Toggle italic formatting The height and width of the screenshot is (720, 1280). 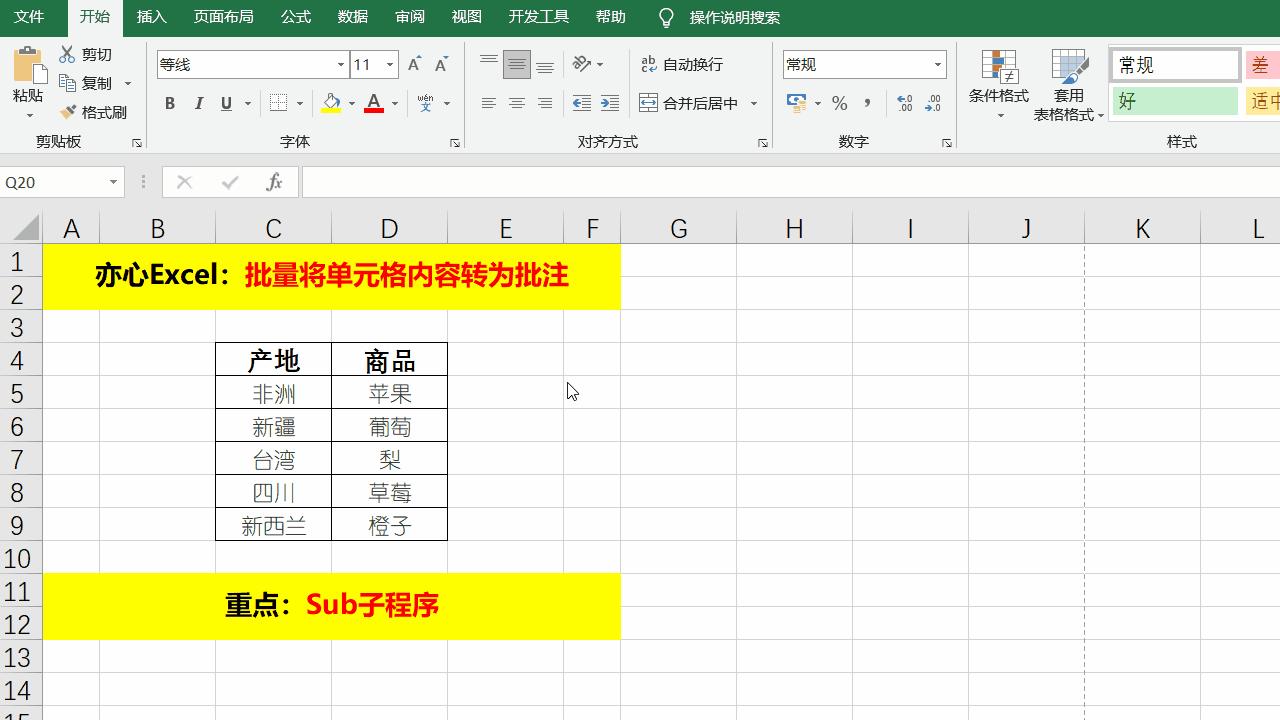[199, 103]
